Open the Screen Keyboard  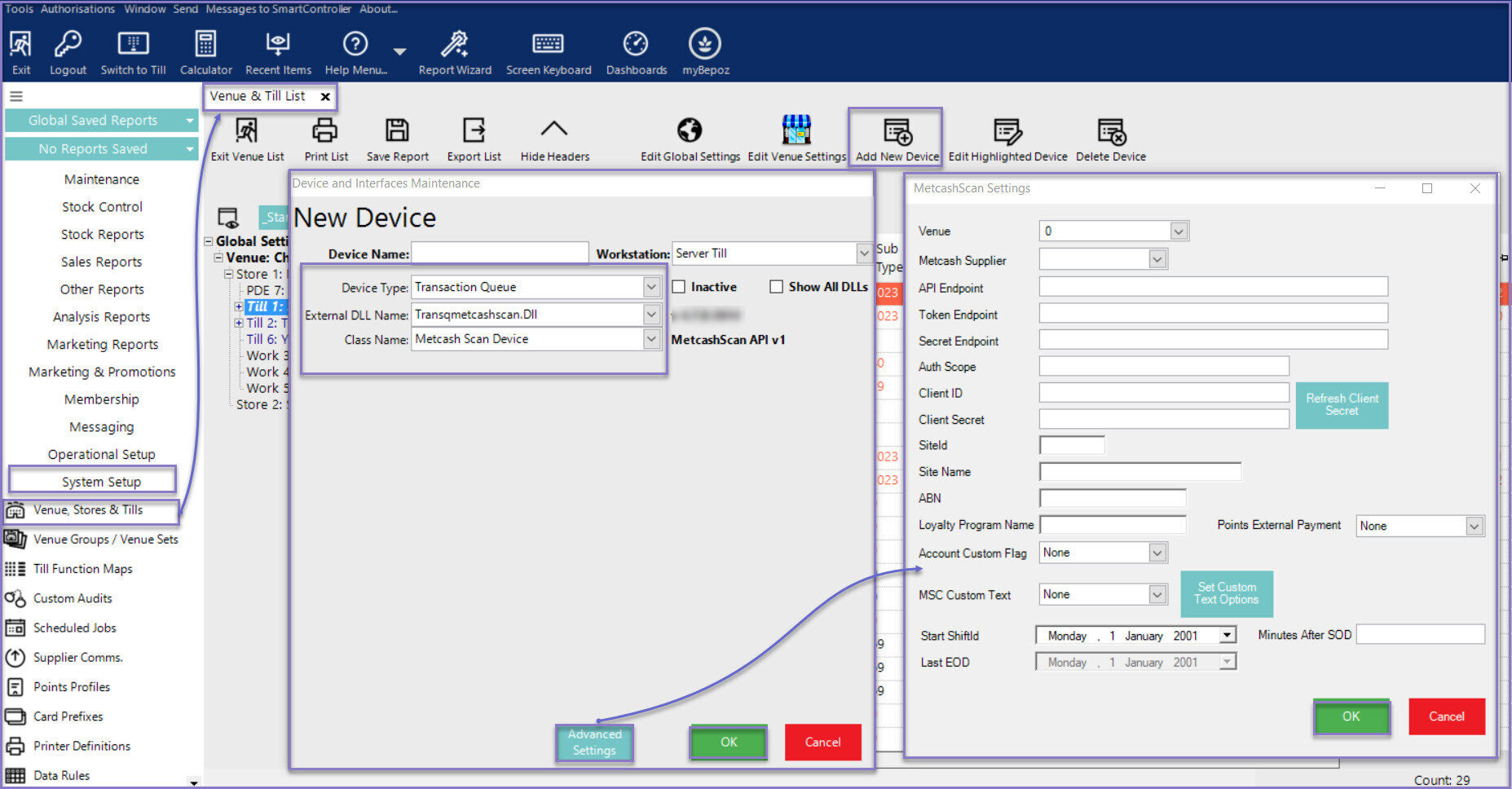coord(548,45)
